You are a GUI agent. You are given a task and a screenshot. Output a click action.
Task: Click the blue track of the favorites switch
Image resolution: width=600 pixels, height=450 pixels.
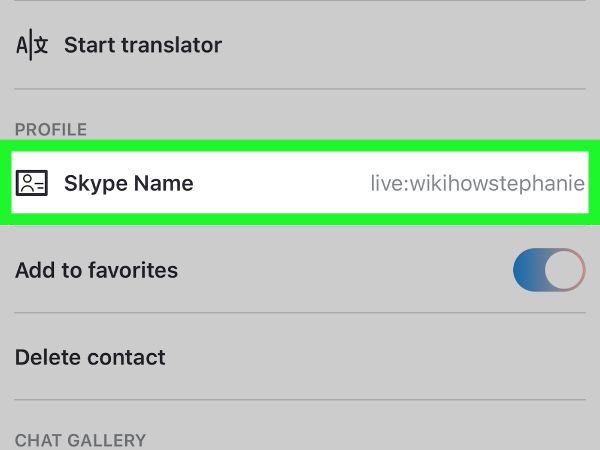click(529, 270)
